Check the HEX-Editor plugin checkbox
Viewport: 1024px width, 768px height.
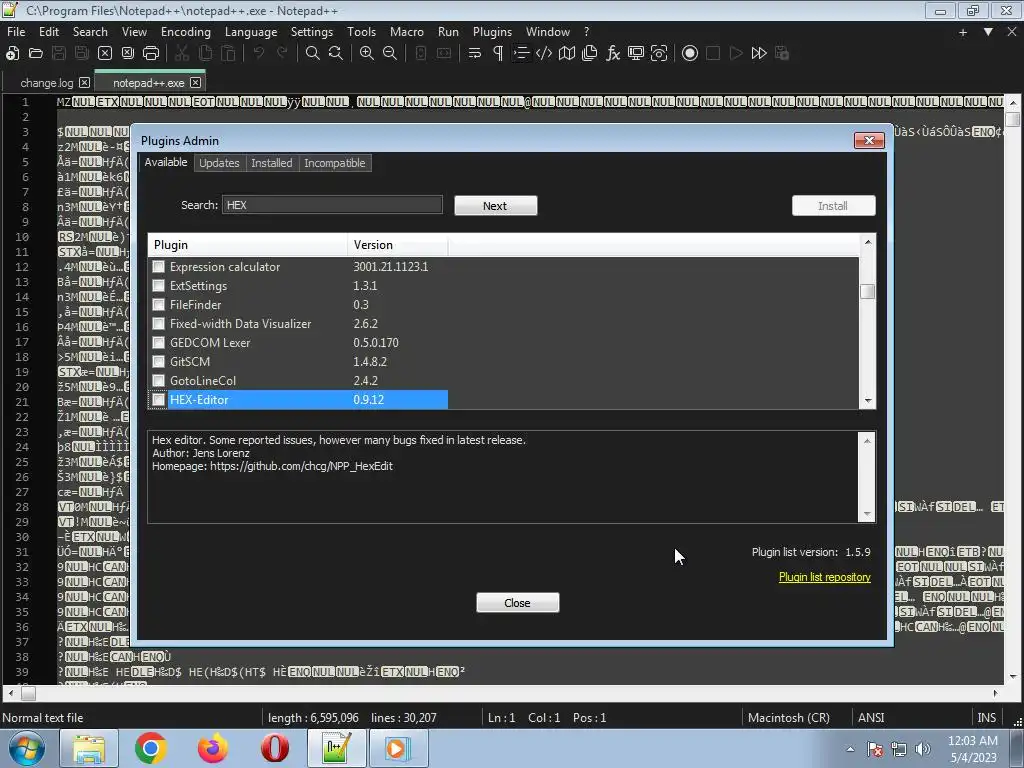click(x=159, y=399)
